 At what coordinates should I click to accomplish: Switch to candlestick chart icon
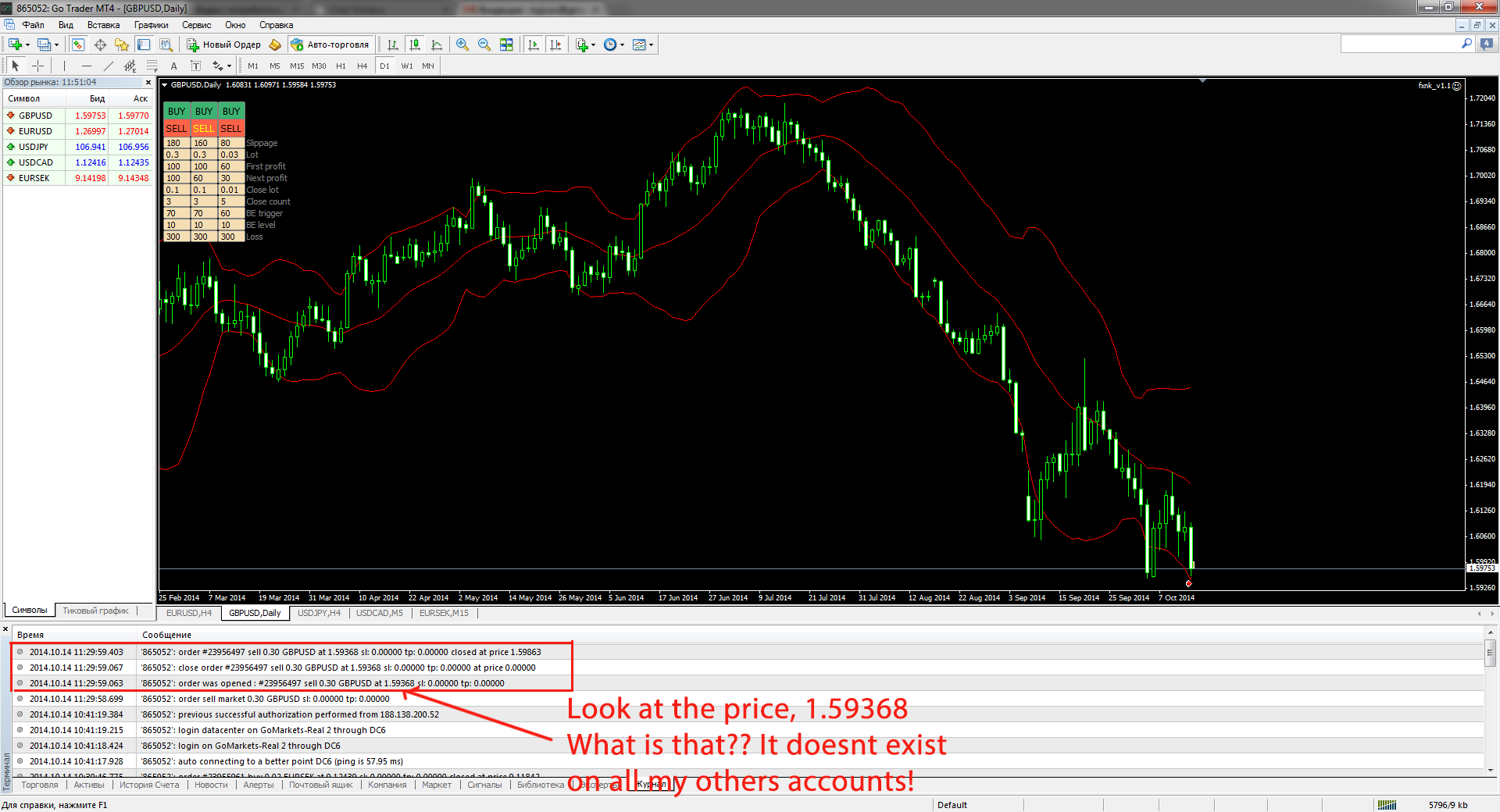tap(415, 45)
